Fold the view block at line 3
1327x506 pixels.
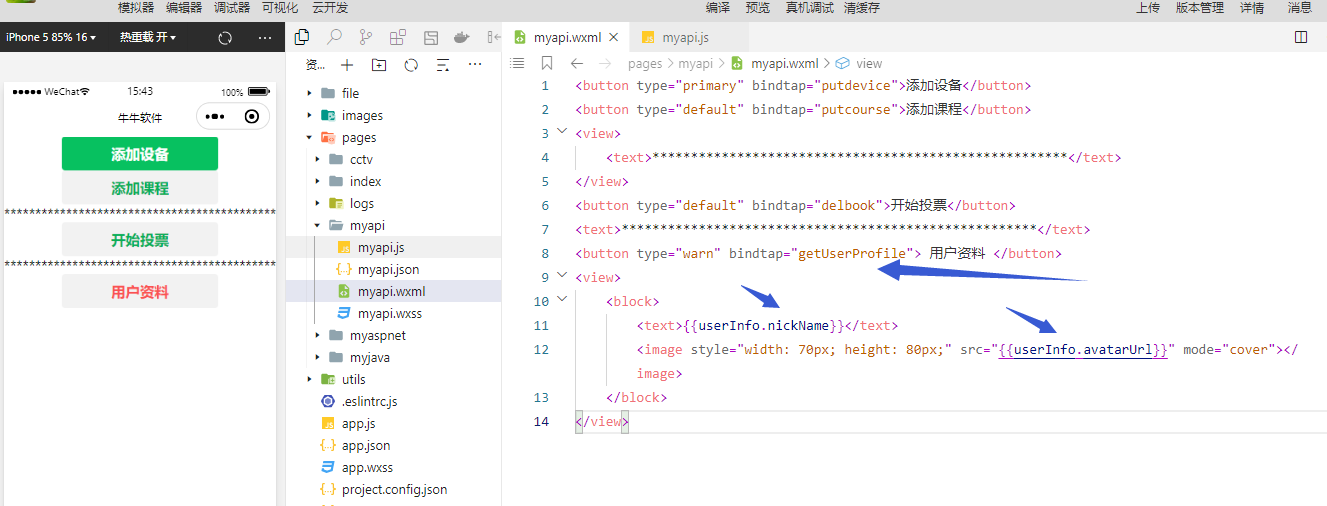pos(562,132)
